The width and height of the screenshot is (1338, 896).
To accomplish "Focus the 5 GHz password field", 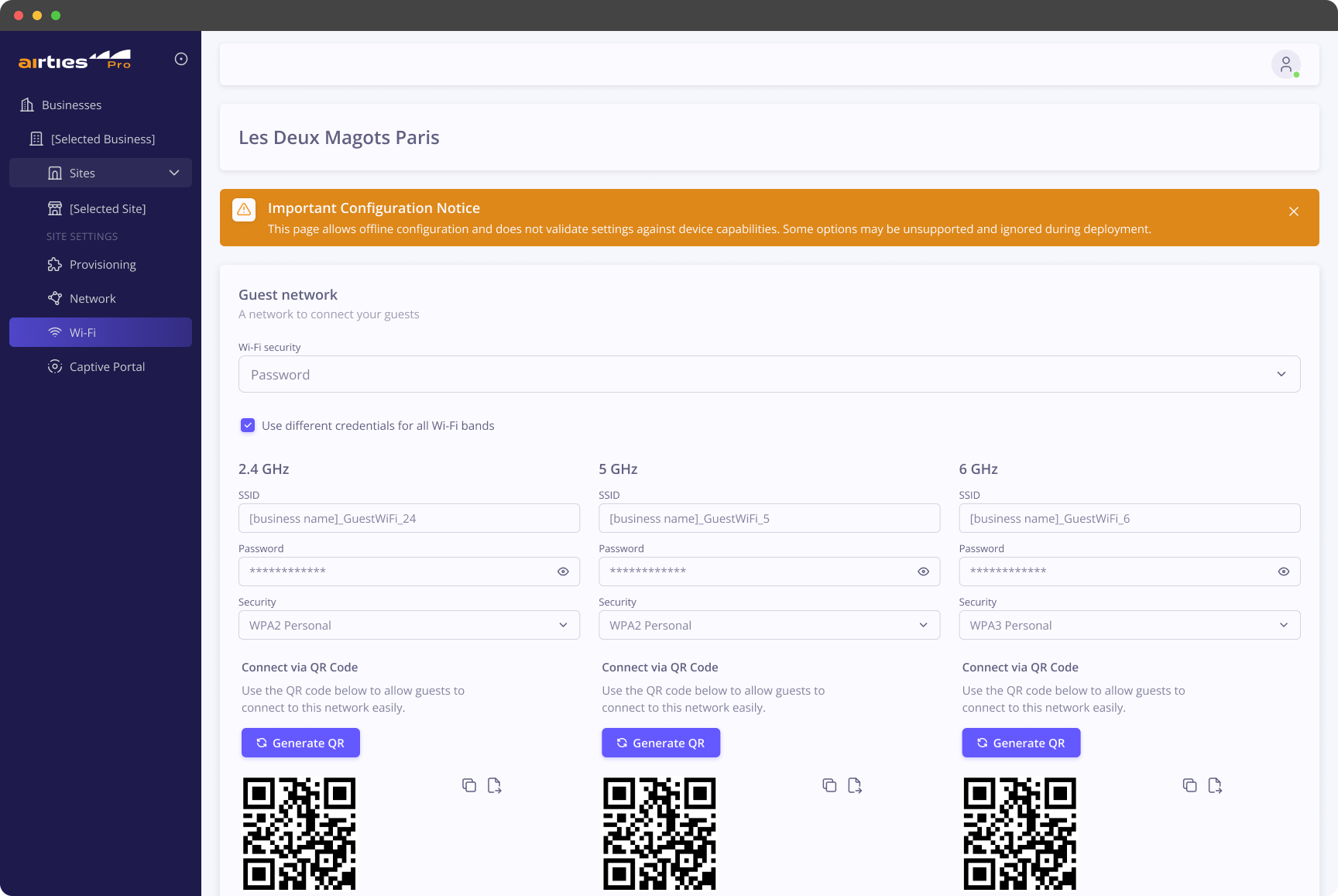I will pos(769,572).
